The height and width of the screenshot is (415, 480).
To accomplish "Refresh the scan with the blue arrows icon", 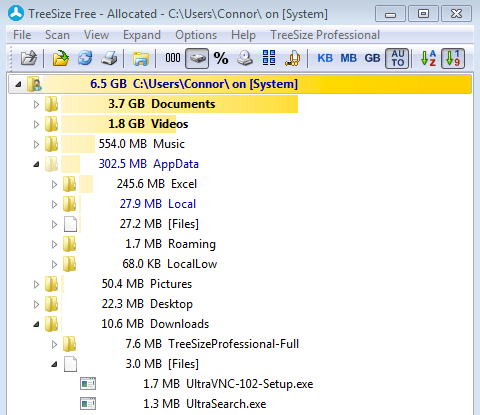I will pos(85,58).
